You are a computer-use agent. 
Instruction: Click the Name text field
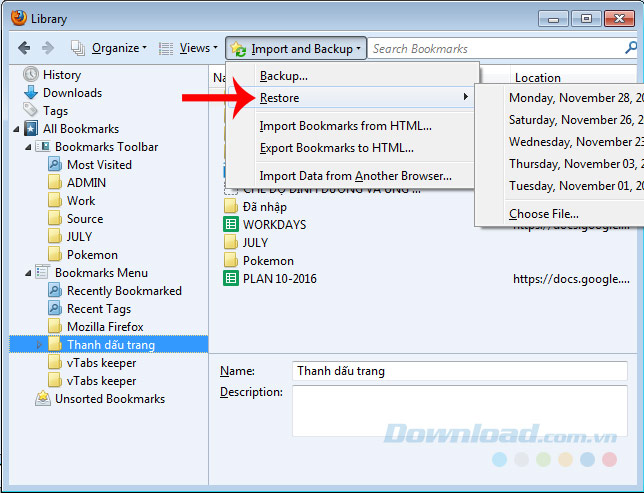pos(460,371)
